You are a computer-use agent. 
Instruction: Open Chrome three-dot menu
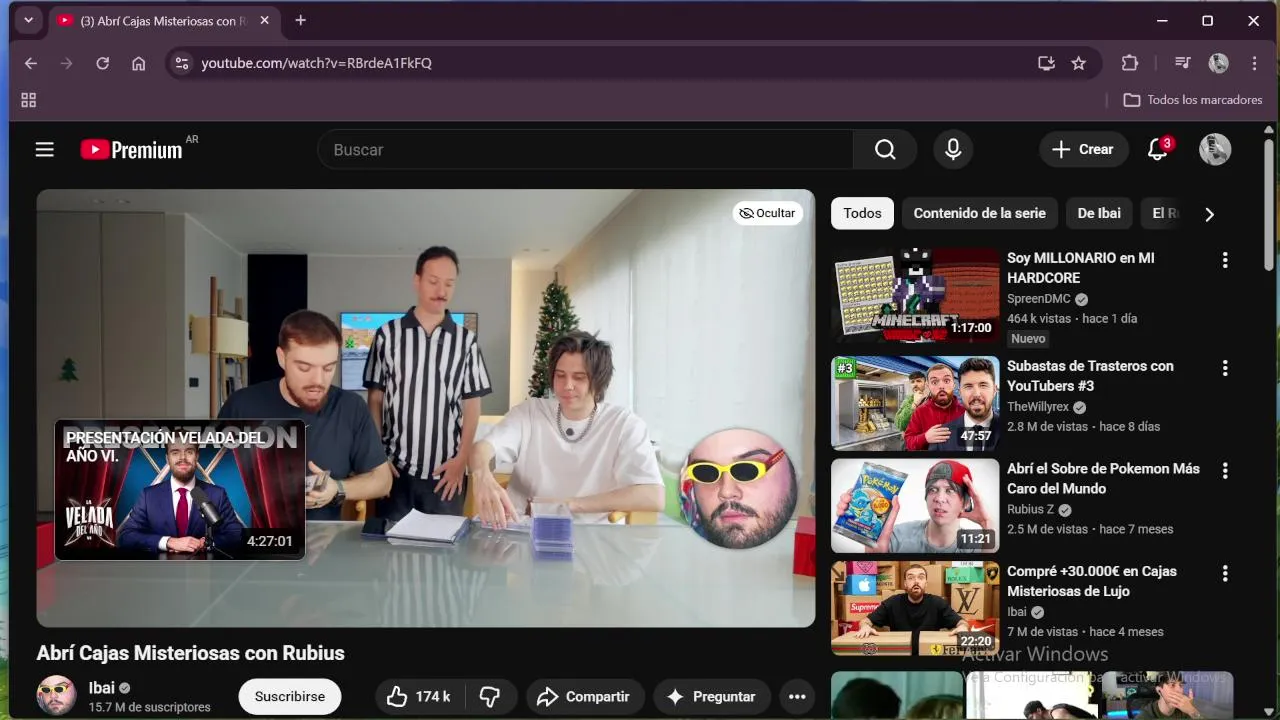pos(1254,63)
